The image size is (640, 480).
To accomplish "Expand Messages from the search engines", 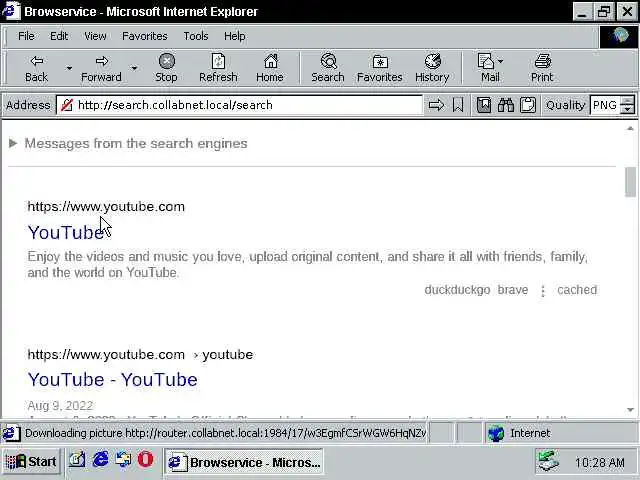I will 128,143.
